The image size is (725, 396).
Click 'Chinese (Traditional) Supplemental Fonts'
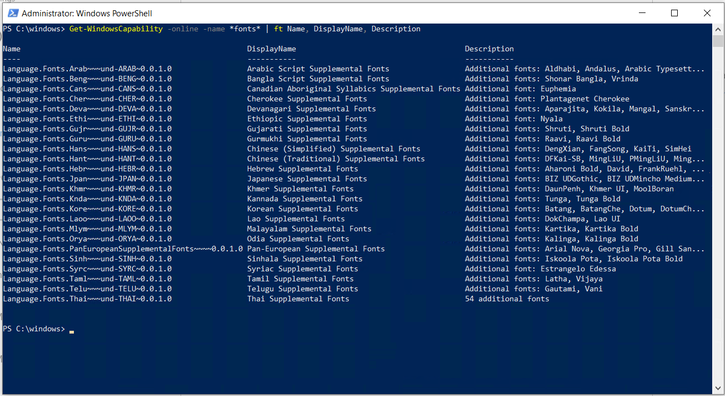coord(336,159)
